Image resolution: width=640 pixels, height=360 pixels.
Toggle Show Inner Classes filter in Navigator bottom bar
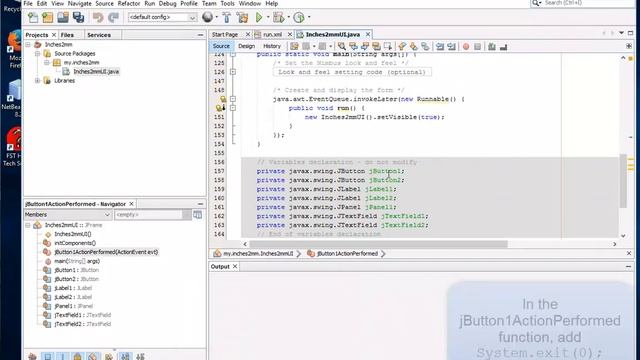tap(93, 357)
